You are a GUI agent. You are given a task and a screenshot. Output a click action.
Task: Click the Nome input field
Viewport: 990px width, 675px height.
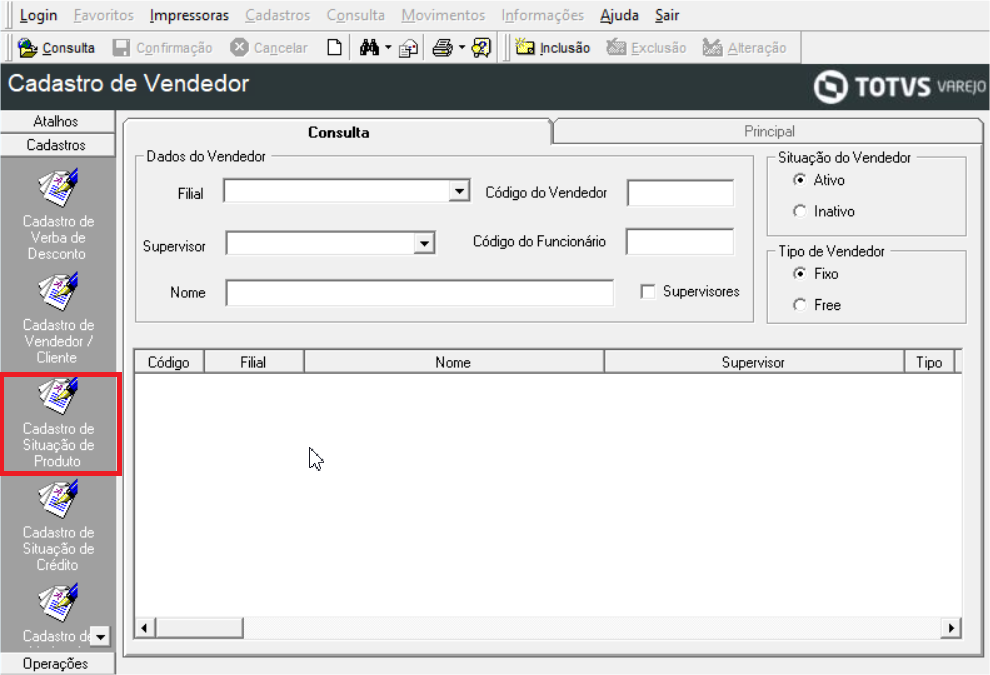(x=420, y=293)
